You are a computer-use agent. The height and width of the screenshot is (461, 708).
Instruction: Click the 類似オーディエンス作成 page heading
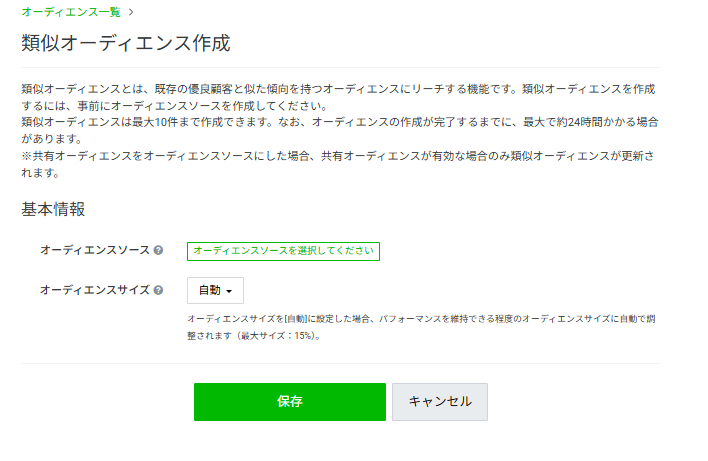(125, 43)
